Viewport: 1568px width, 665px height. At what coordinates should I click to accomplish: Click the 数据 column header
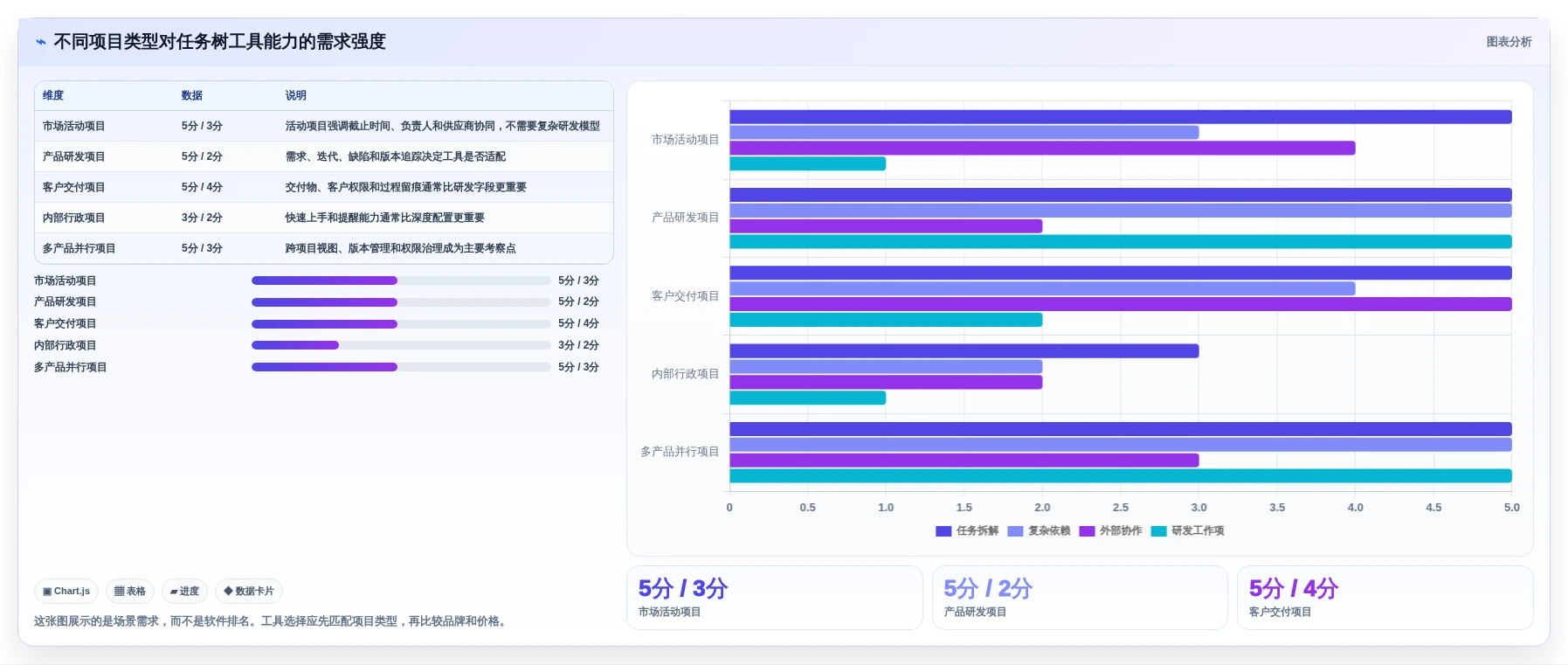pos(192,95)
